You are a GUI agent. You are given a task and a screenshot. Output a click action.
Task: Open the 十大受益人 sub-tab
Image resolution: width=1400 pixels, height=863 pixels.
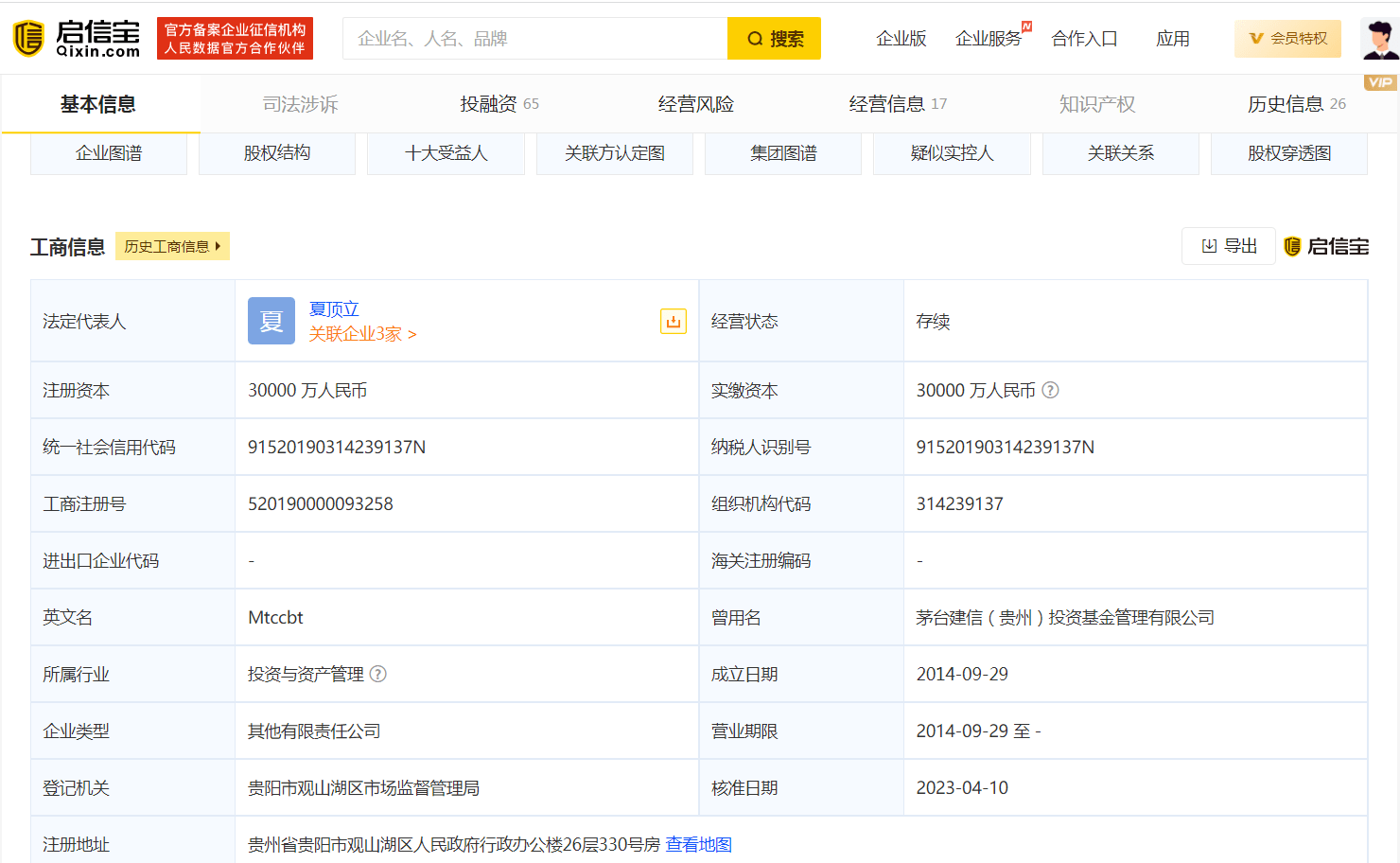point(446,153)
